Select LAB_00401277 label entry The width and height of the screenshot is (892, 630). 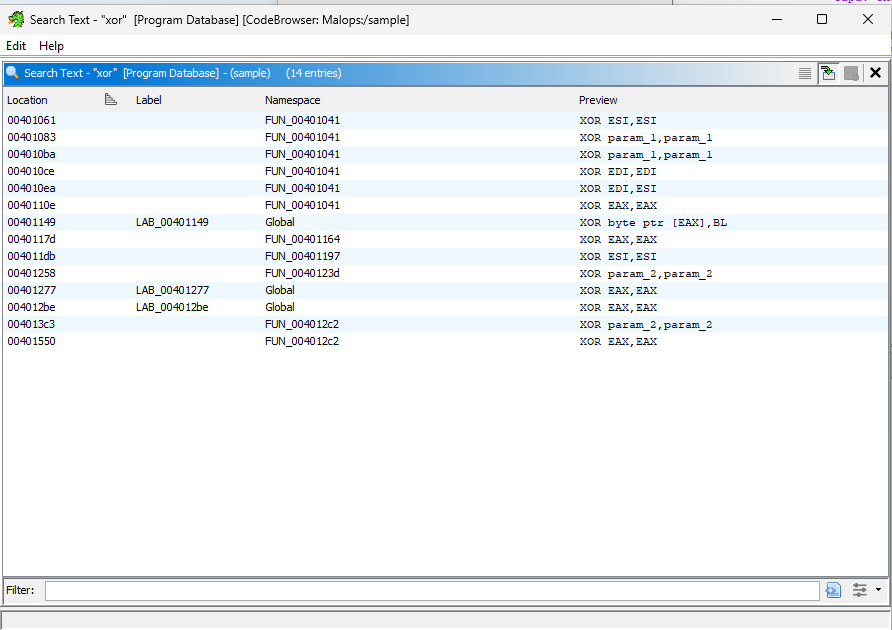click(x=172, y=290)
